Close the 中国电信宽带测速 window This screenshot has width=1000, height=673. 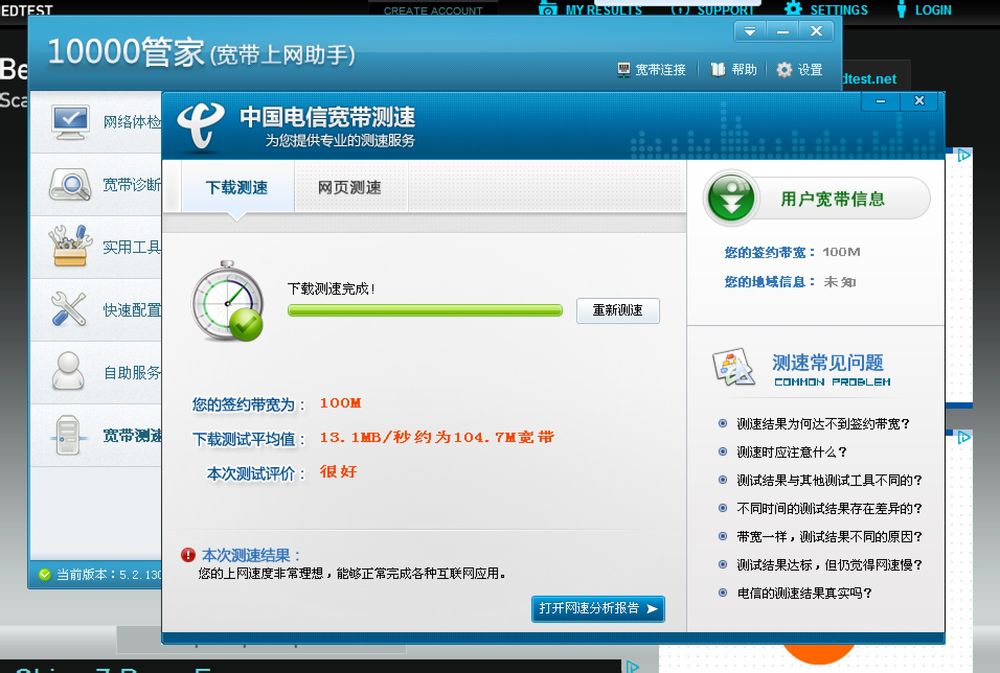point(919,101)
